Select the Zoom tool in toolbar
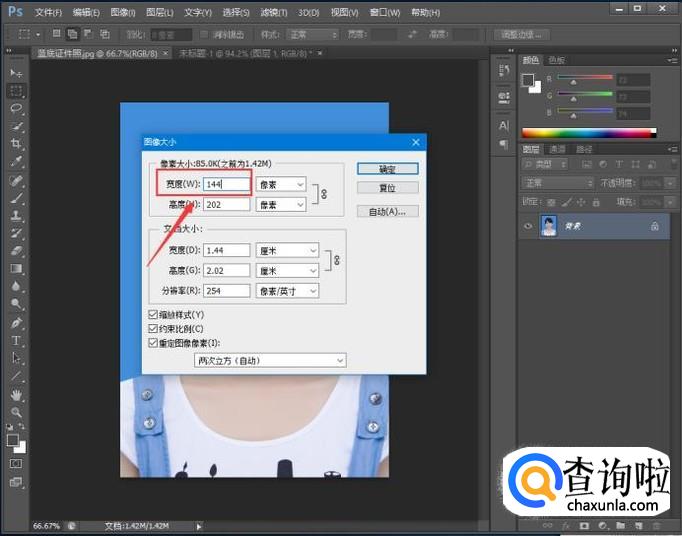Image resolution: width=682 pixels, height=536 pixels. [x=16, y=412]
